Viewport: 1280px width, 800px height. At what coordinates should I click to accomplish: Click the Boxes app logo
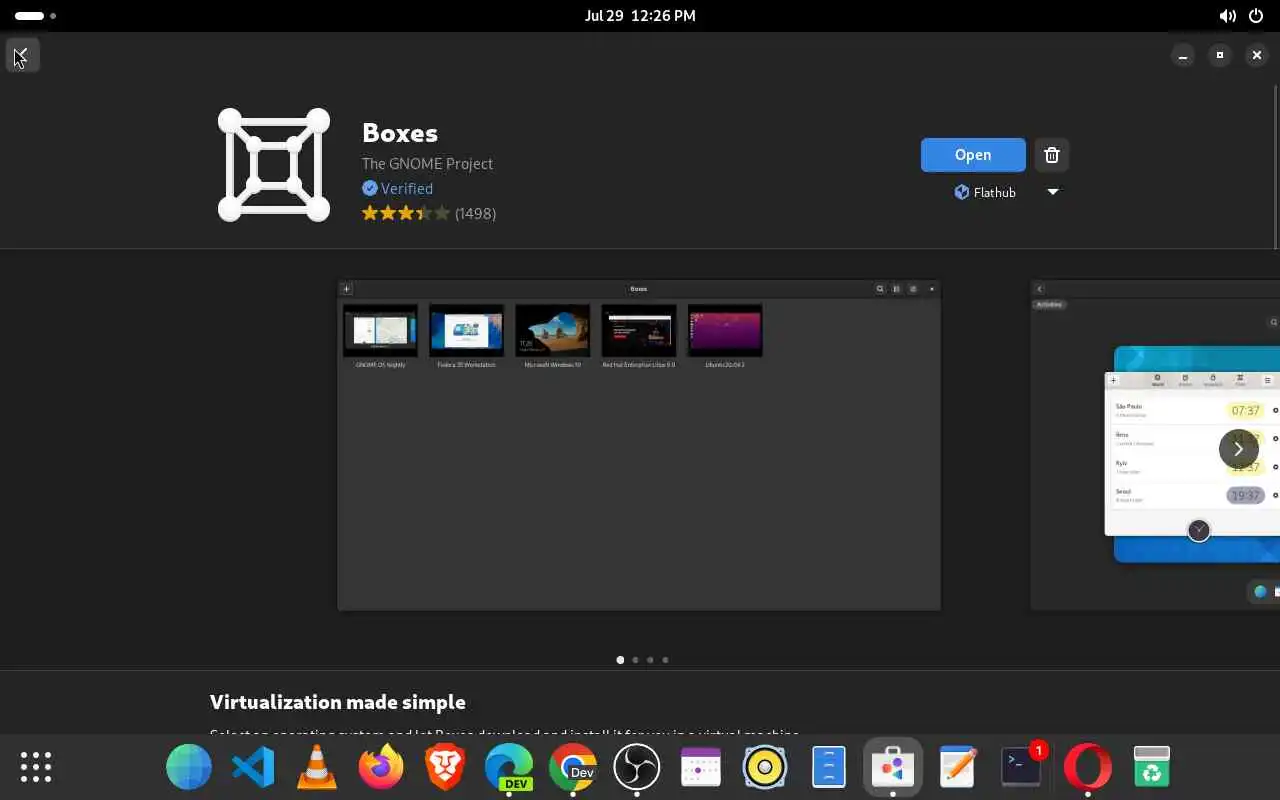tap(274, 165)
